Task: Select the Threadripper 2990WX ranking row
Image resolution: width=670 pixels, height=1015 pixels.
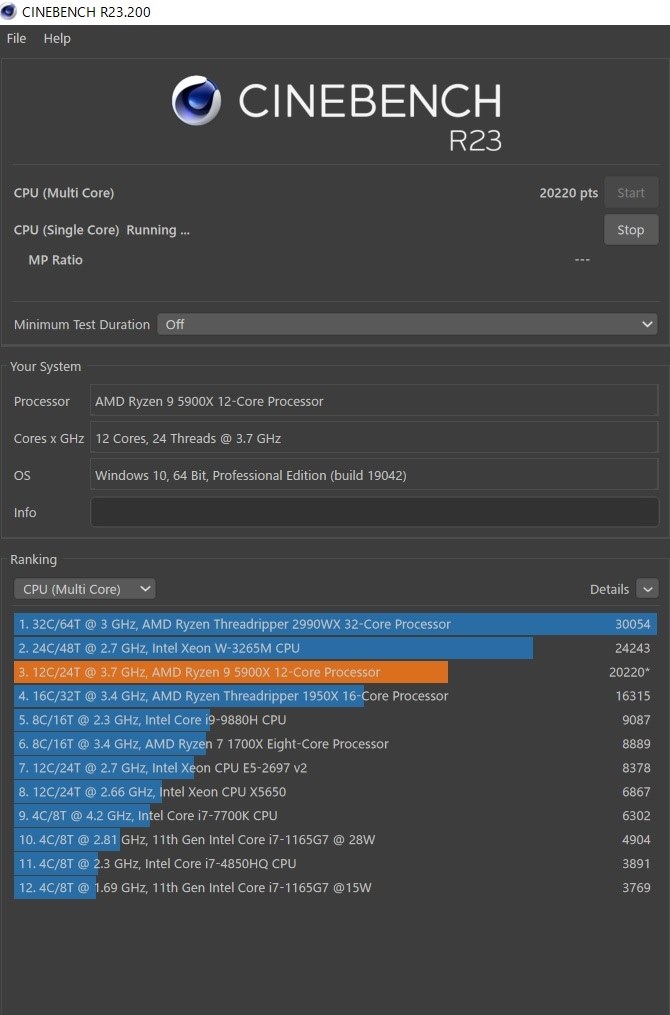Action: (x=335, y=624)
